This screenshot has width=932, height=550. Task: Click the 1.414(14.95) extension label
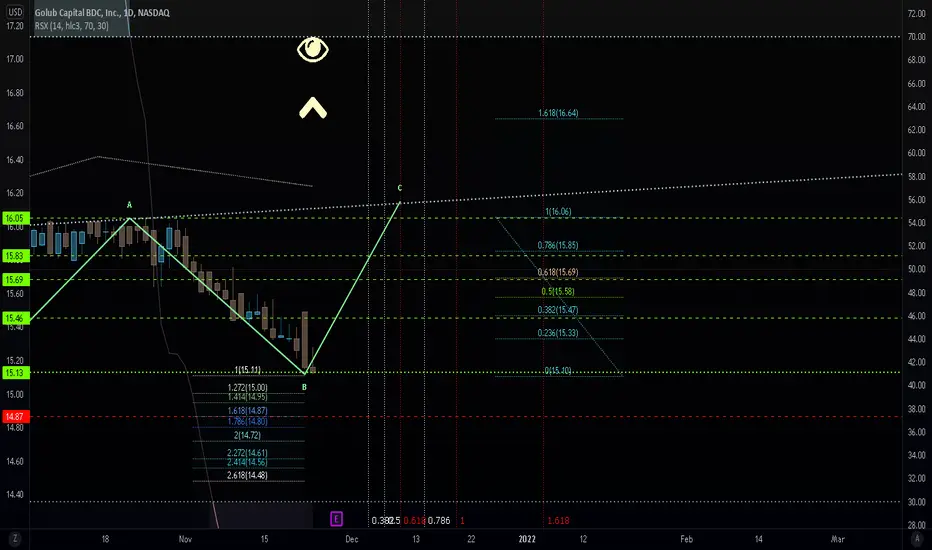point(247,397)
